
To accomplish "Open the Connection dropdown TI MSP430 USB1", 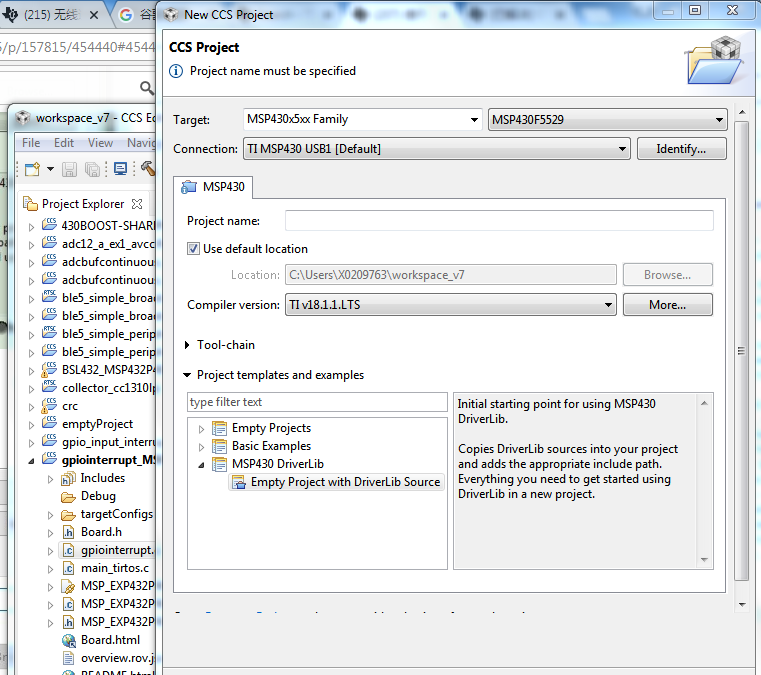I will pyautogui.click(x=437, y=149).
